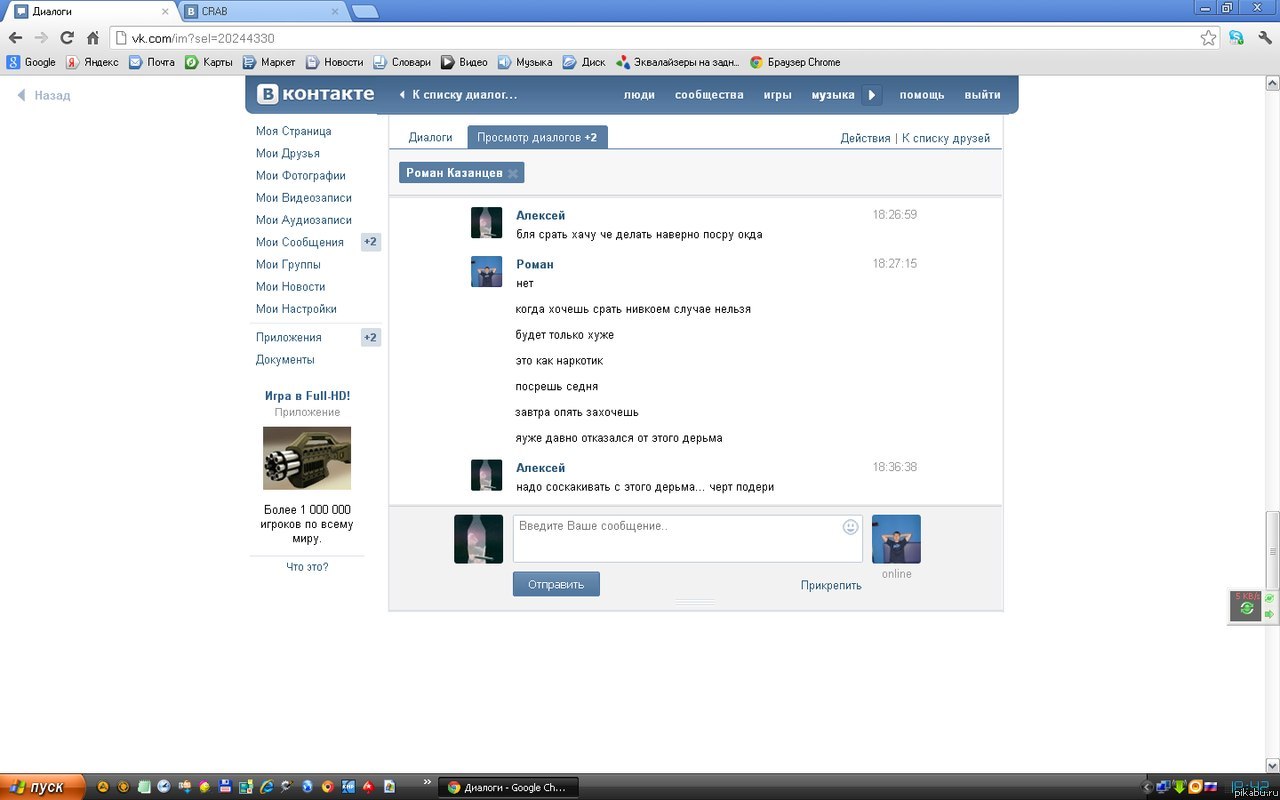Open the Видео bookmark
Image resolution: width=1280 pixels, height=800 pixels.
[x=464, y=62]
